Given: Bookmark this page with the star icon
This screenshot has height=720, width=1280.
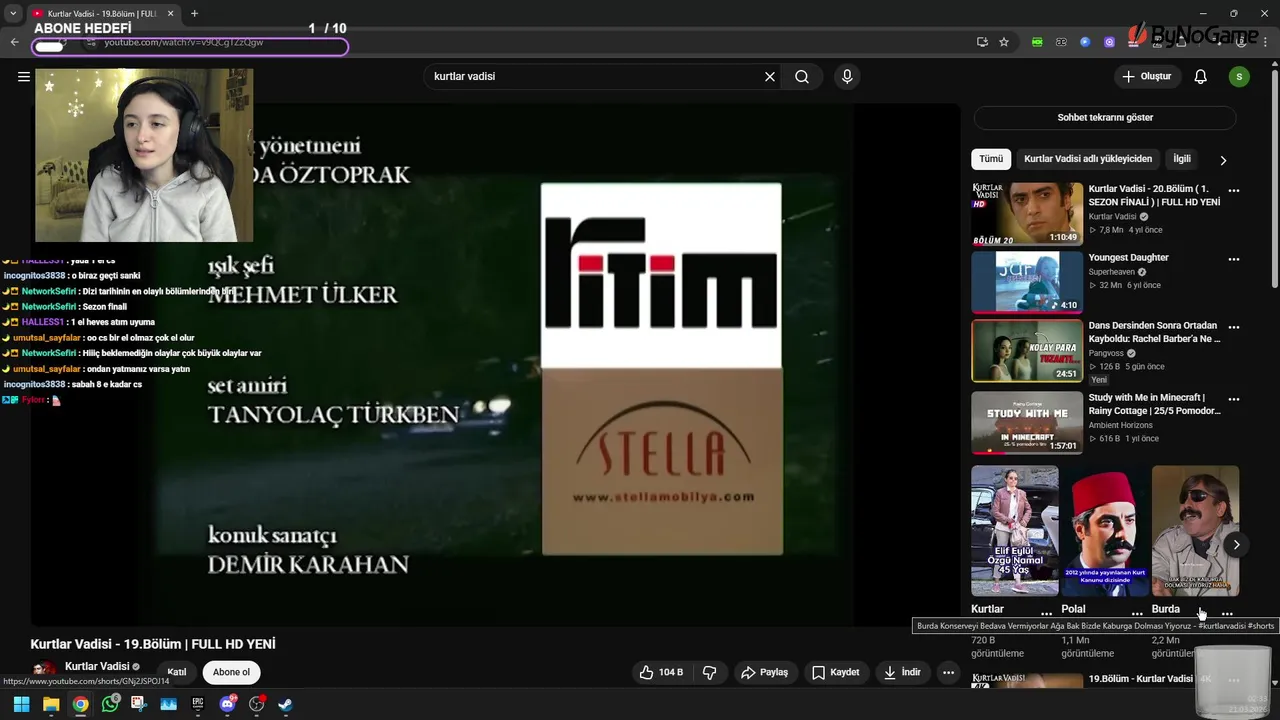Looking at the screenshot, I should pos(1004,42).
